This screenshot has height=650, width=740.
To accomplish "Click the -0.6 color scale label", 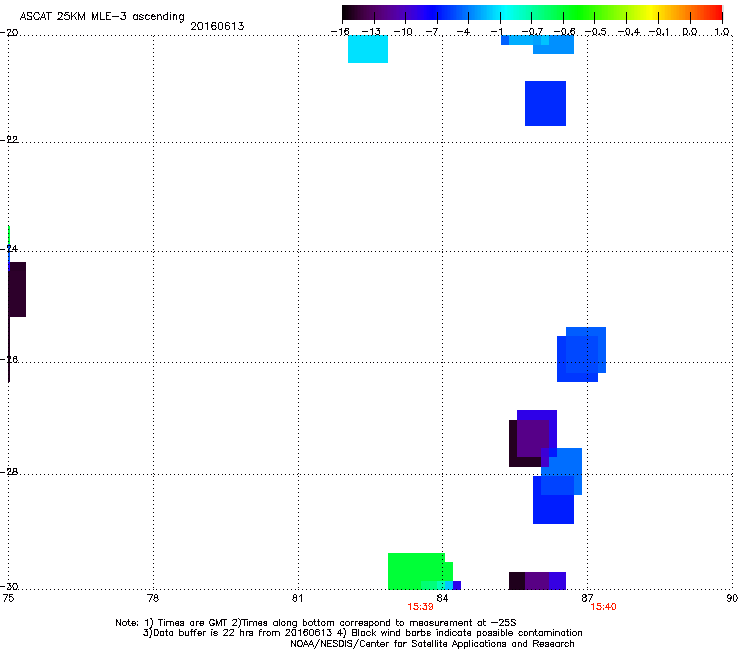I will pos(564,32).
